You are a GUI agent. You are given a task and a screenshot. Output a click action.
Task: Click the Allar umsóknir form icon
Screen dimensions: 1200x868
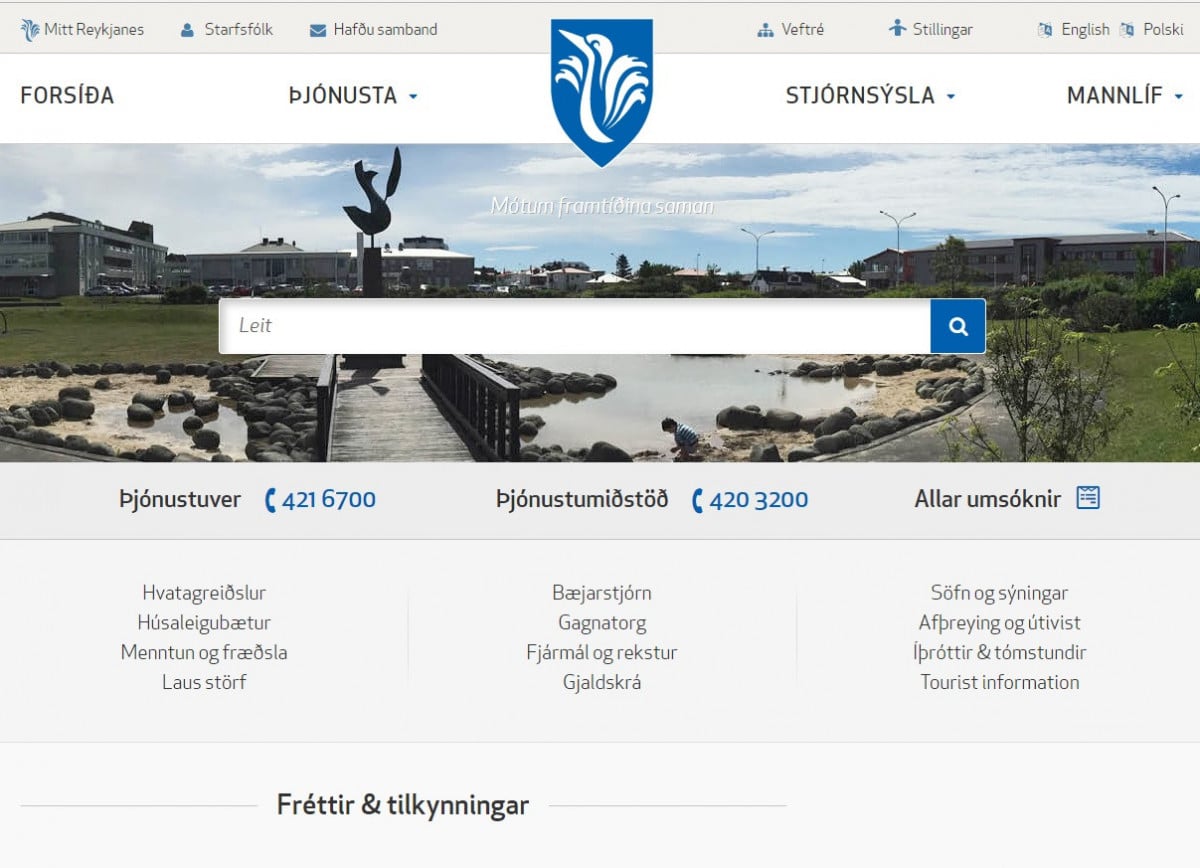click(x=1088, y=497)
